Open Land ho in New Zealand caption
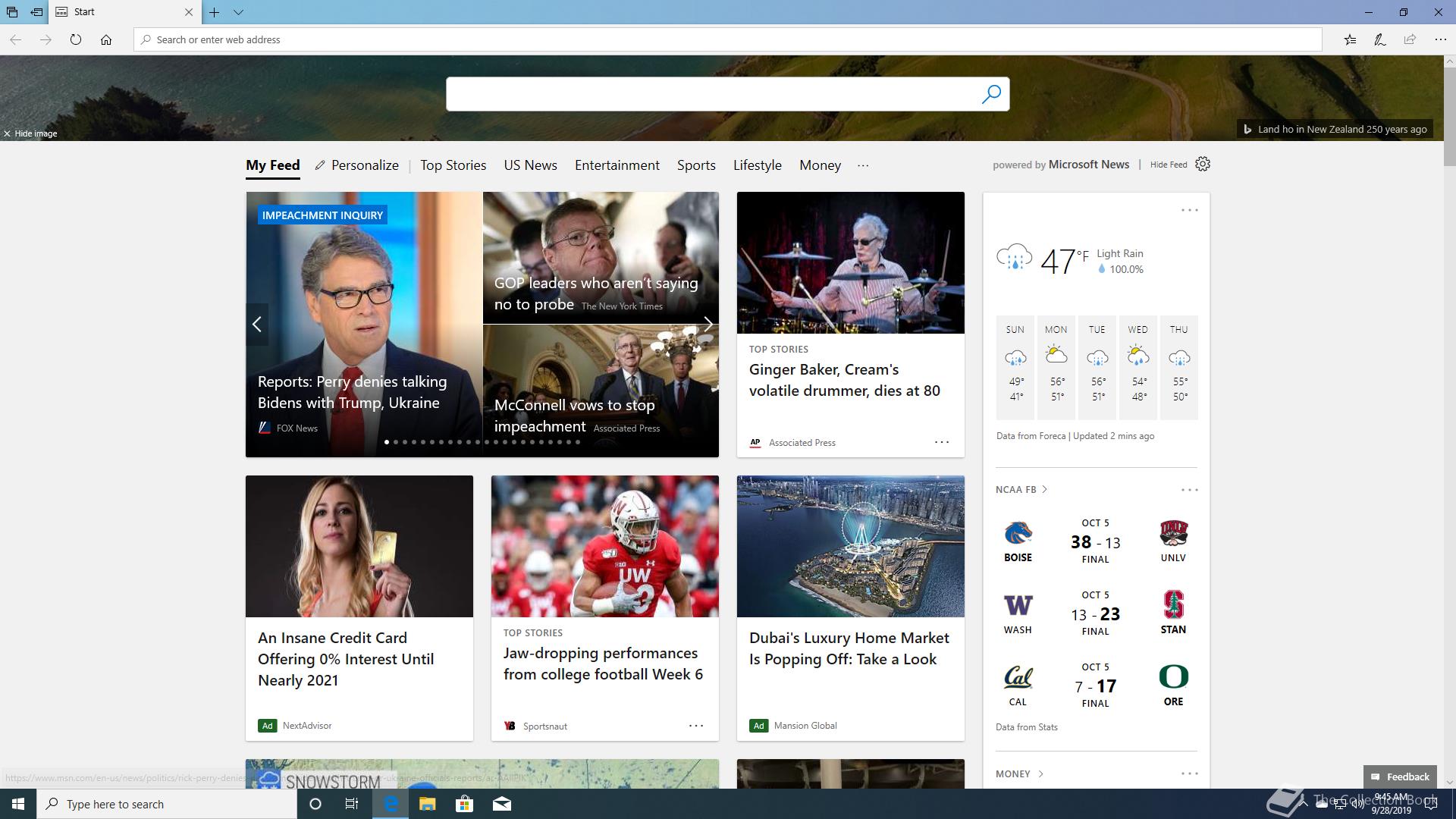1456x819 pixels. point(1335,130)
